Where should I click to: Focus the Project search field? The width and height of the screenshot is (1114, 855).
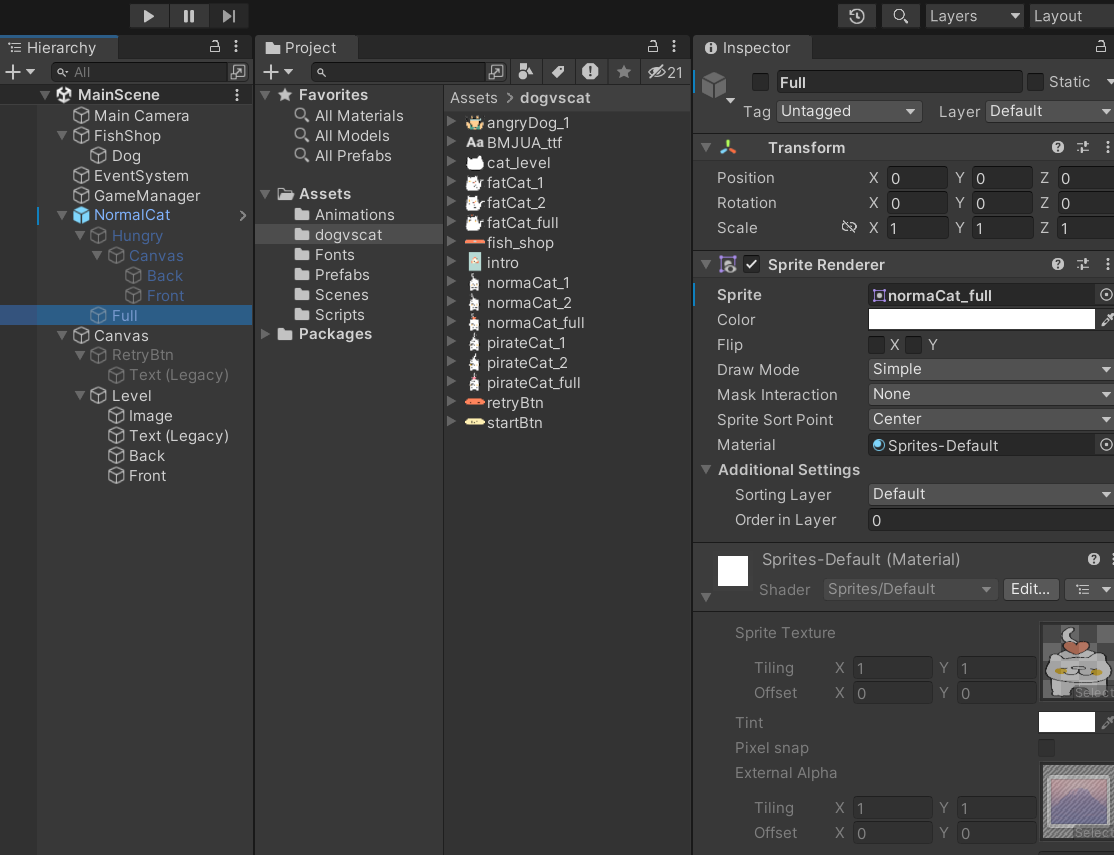tap(398, 72)
